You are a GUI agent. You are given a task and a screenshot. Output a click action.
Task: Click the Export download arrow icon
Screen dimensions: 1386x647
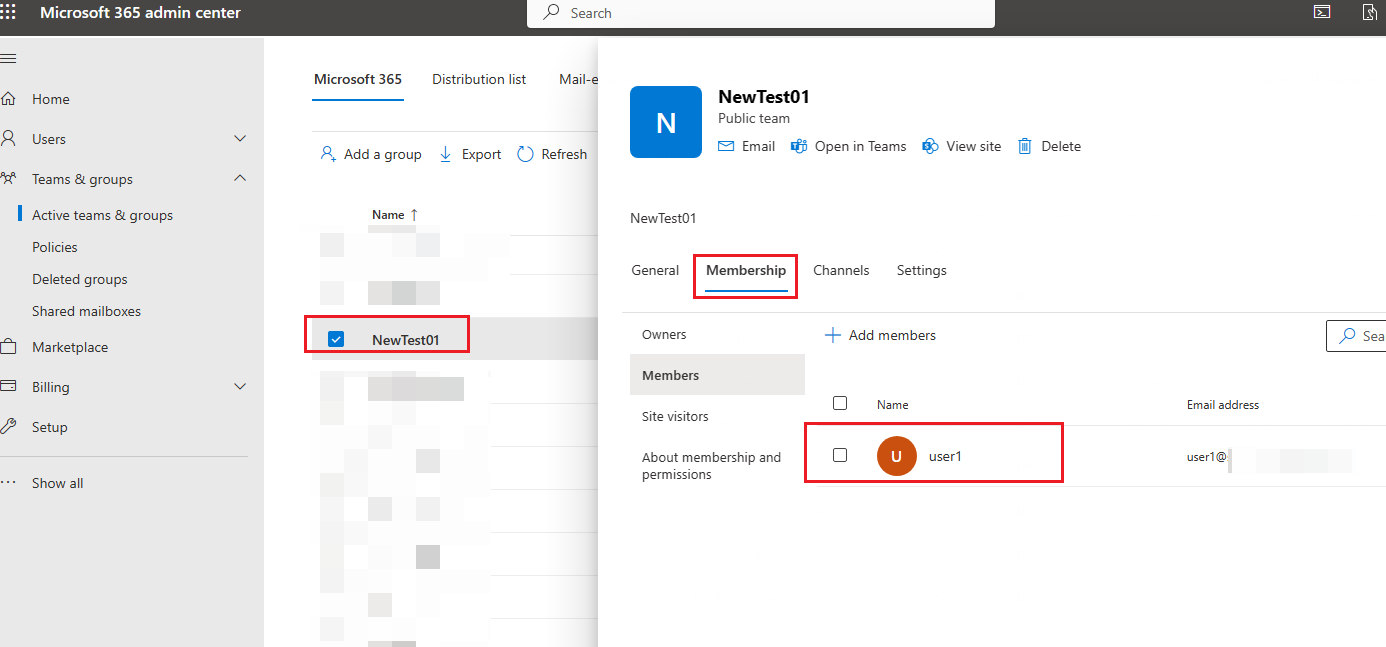tap(447, 154)
